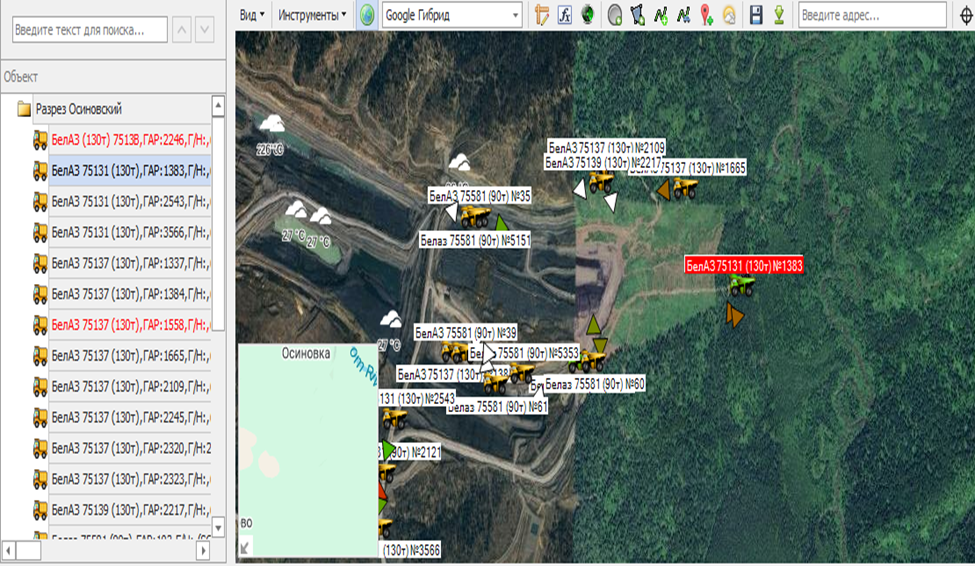
Task: Open the Google Гибрид map type dropdown
Action: [x=516, y=15]
